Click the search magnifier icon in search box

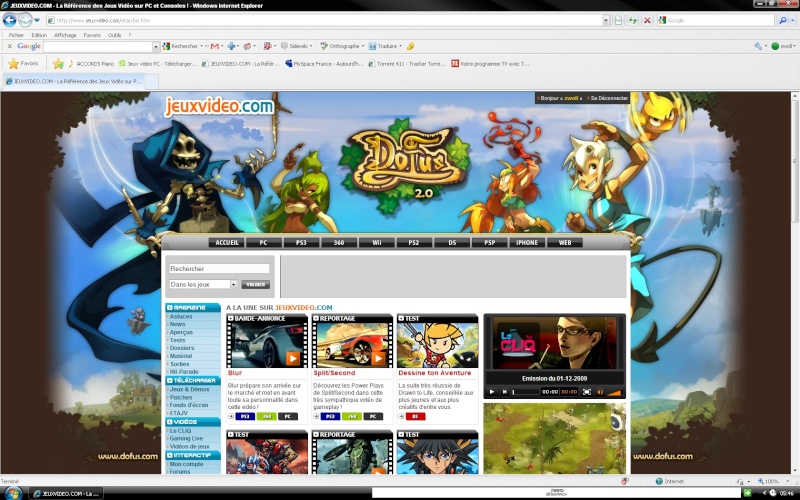782,20
